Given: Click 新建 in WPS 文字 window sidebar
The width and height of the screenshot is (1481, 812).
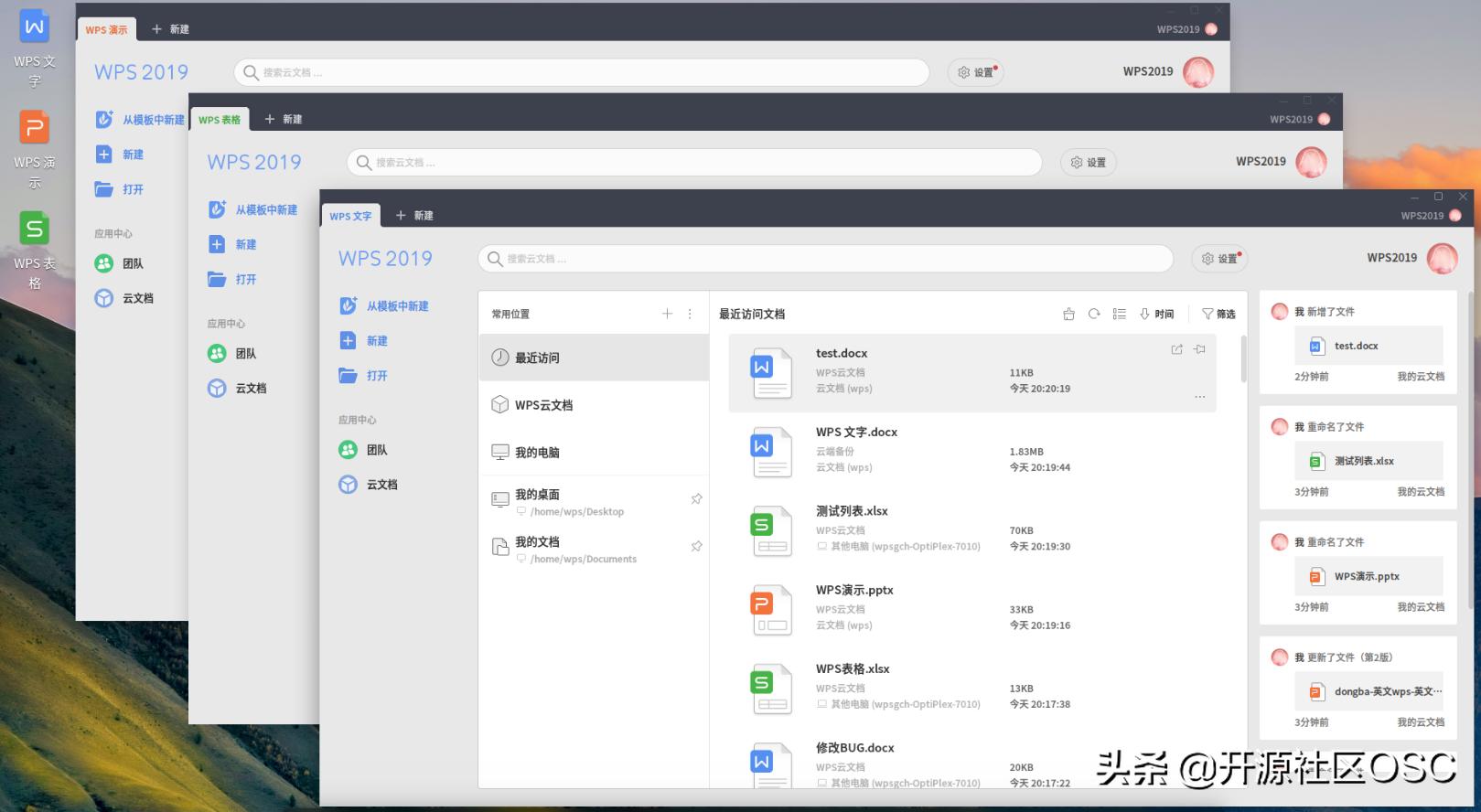Looking at the screenshot, I should tap(364, 341).
